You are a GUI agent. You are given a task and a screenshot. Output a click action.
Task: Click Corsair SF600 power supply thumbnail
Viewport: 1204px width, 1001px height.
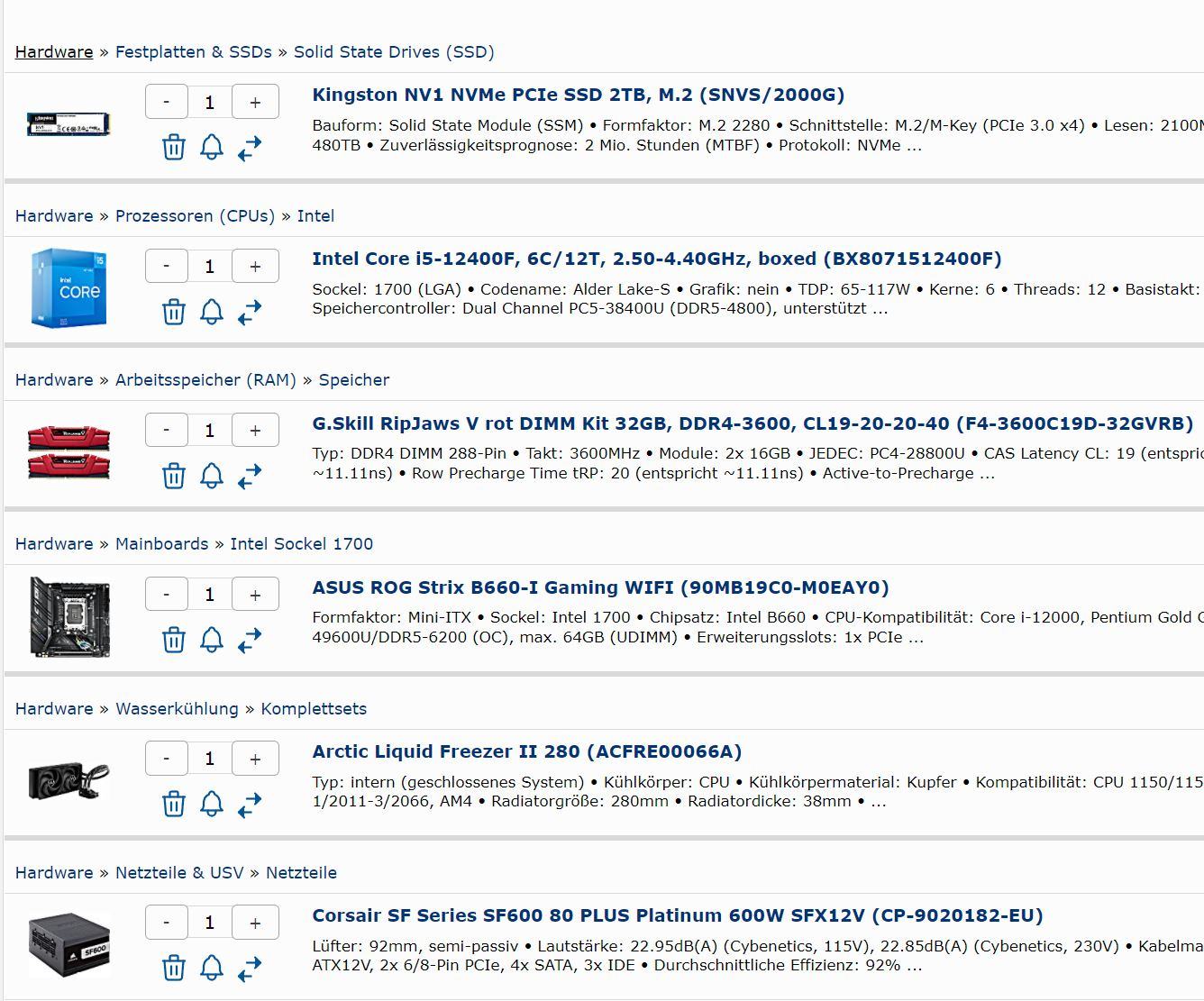tap(69, 944)
